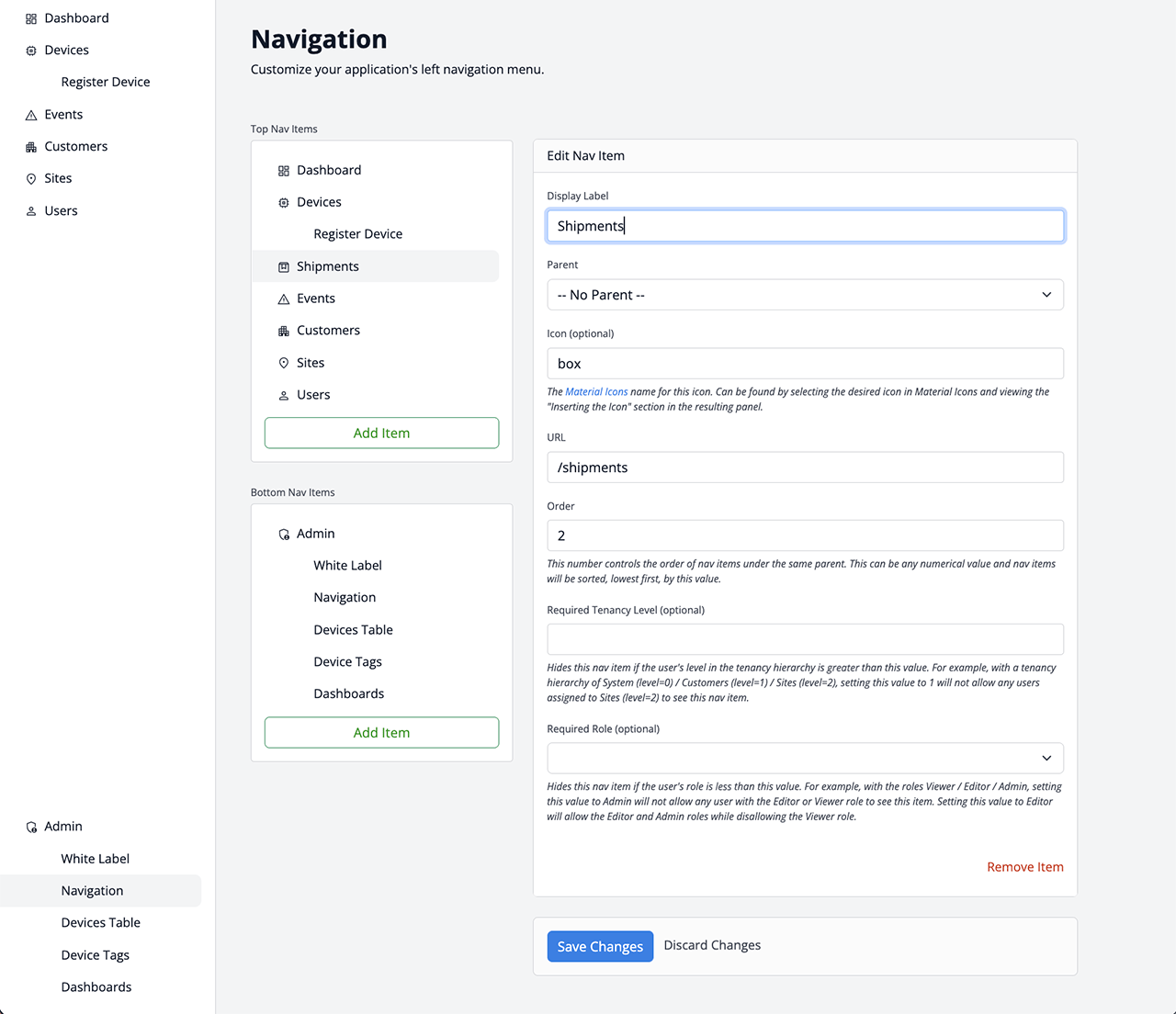
Task: Click the Sites pin icon in Top Nav Items
Action: point(284,363)
